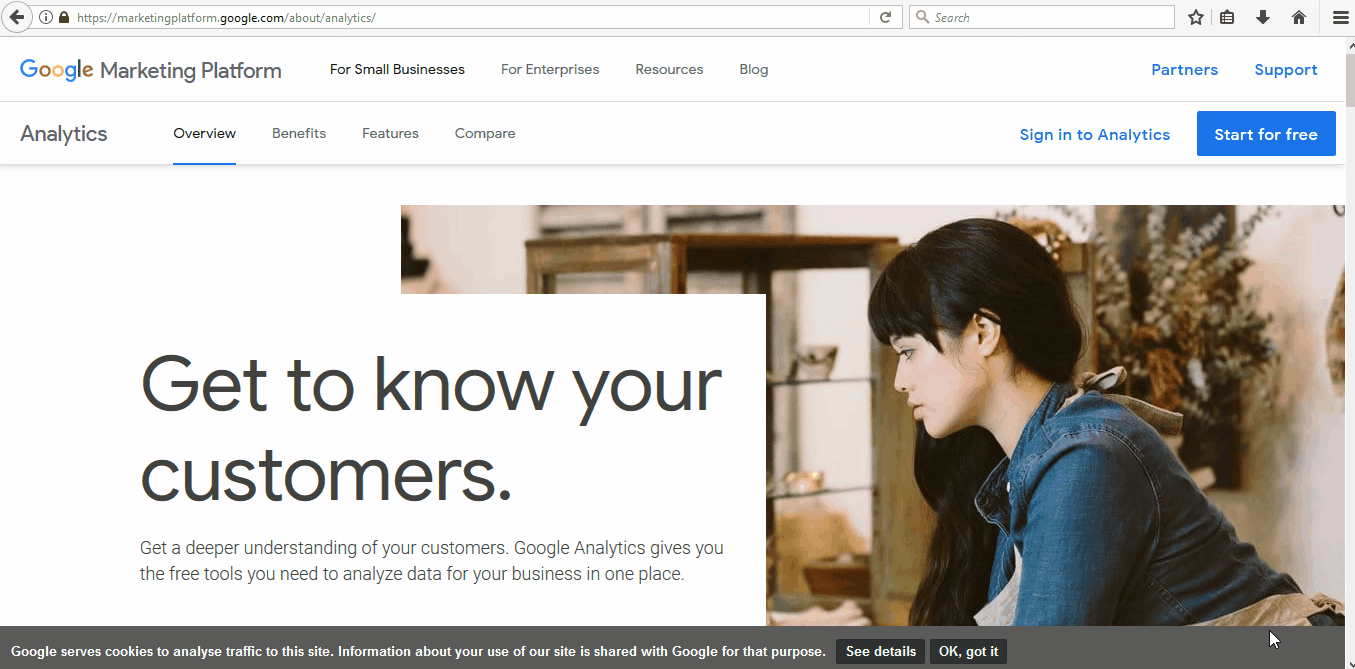Click the hero photo of woman

[x=1055, y=415]
